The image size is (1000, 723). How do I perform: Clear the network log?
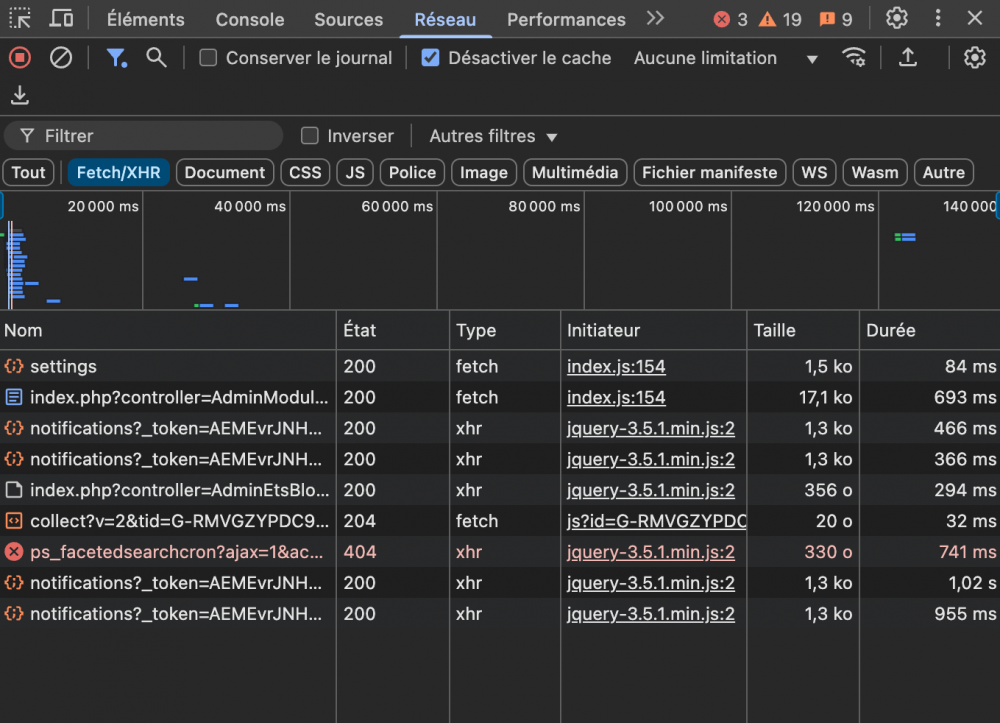click(61, 58)
